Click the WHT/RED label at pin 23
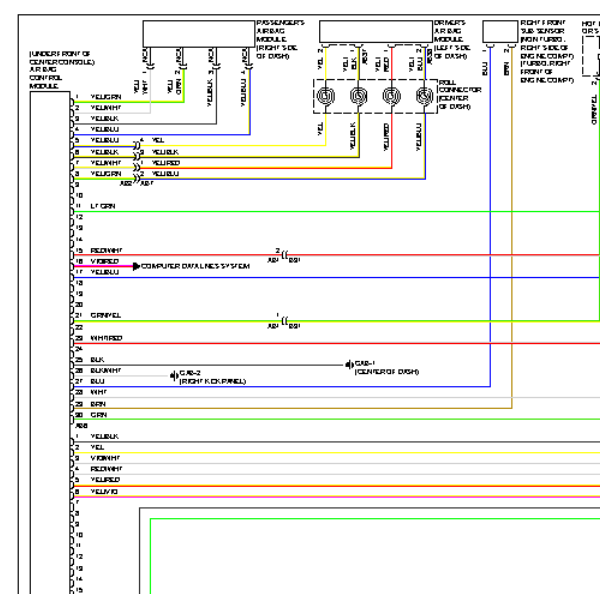Screen dimensions: 600x594 pos(106,338)
